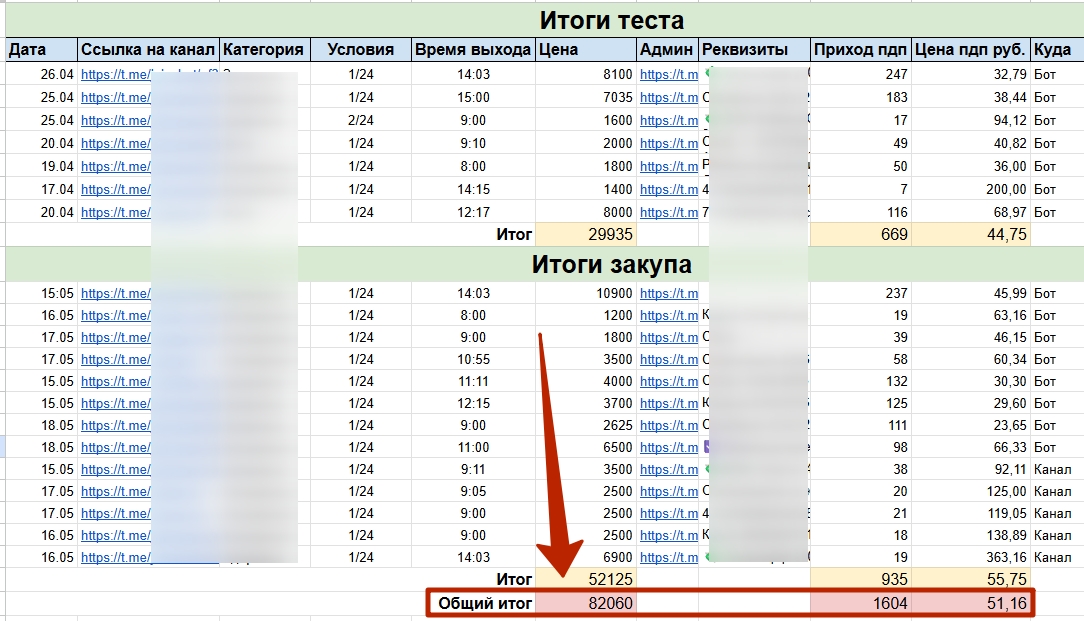This screenshot has height=621, width=1084.
Task: Select the cost cell '138,89'
Action: (971, 535)
